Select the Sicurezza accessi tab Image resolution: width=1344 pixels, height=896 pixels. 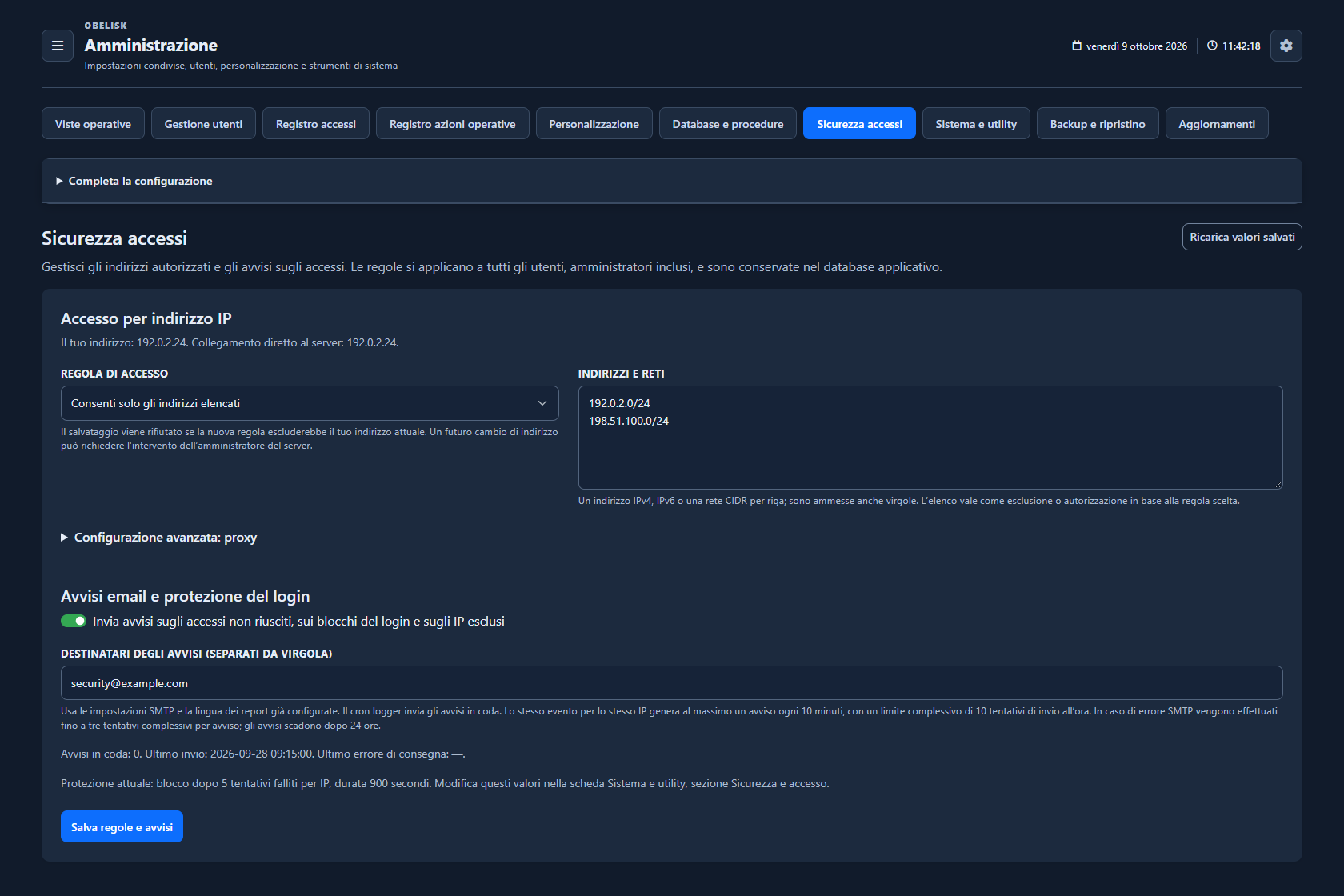(859, 123)
